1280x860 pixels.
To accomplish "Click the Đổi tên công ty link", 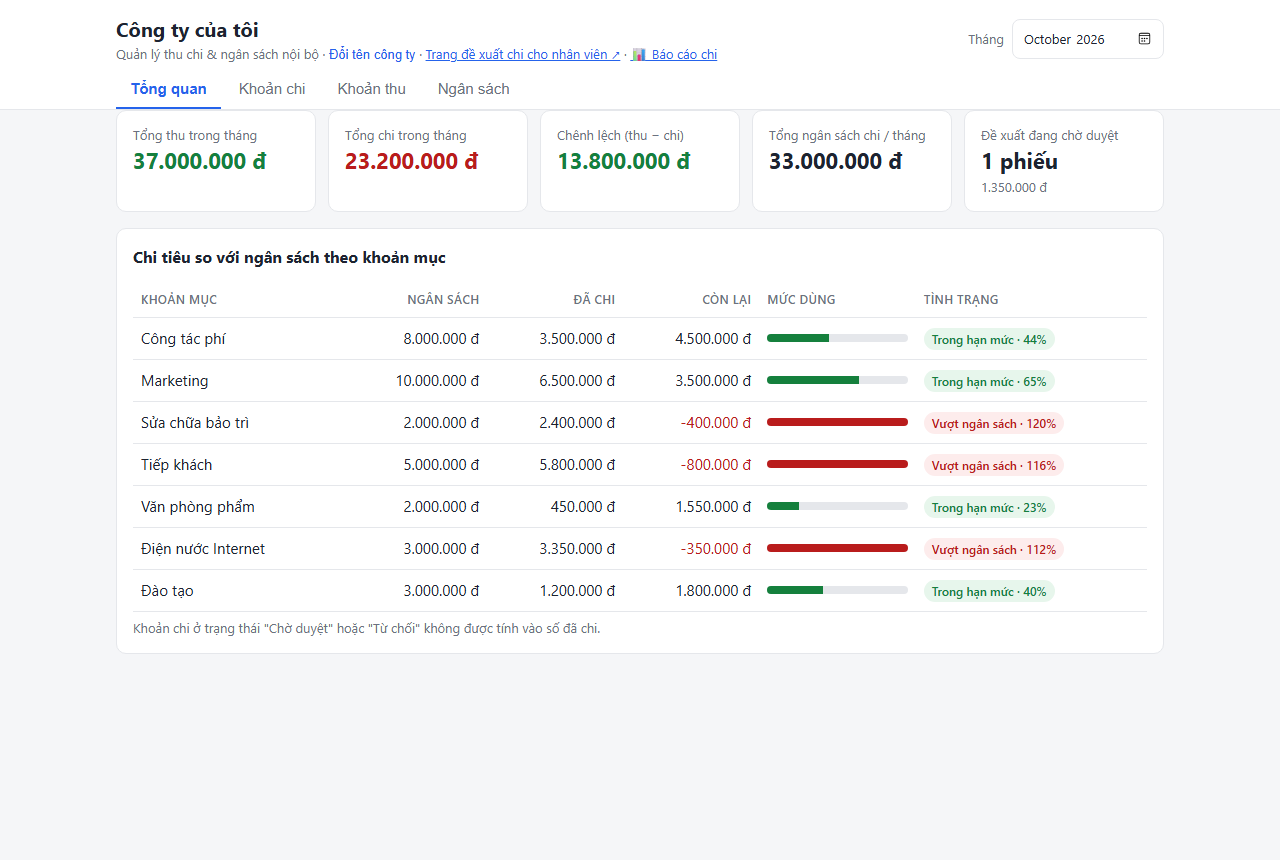I will click(372, 55).
